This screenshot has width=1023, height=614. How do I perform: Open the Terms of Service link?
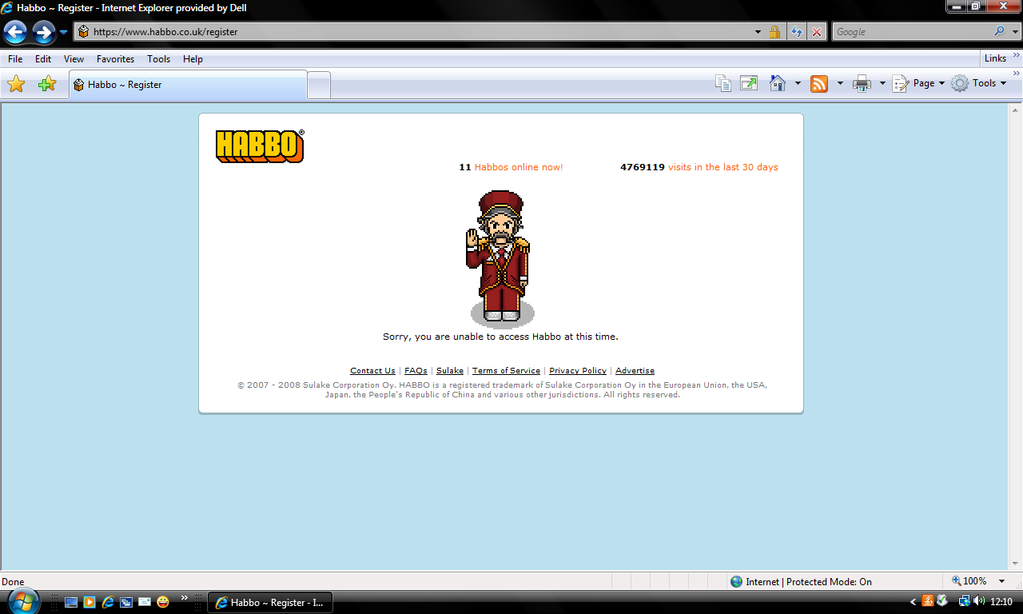(506, 371)
